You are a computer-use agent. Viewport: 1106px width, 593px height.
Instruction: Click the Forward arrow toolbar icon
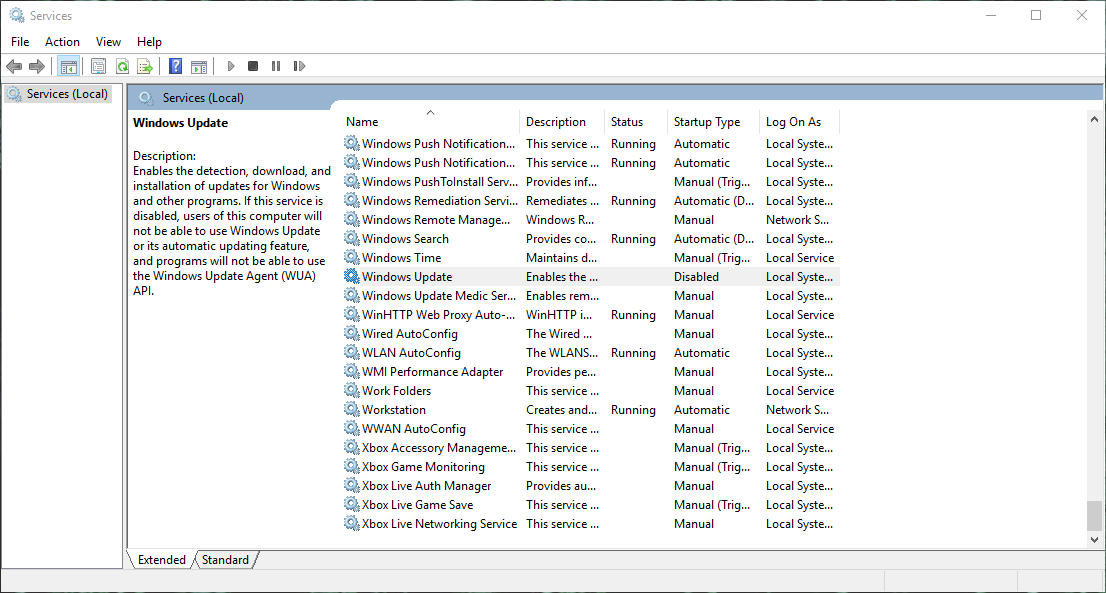click(37, 66)
